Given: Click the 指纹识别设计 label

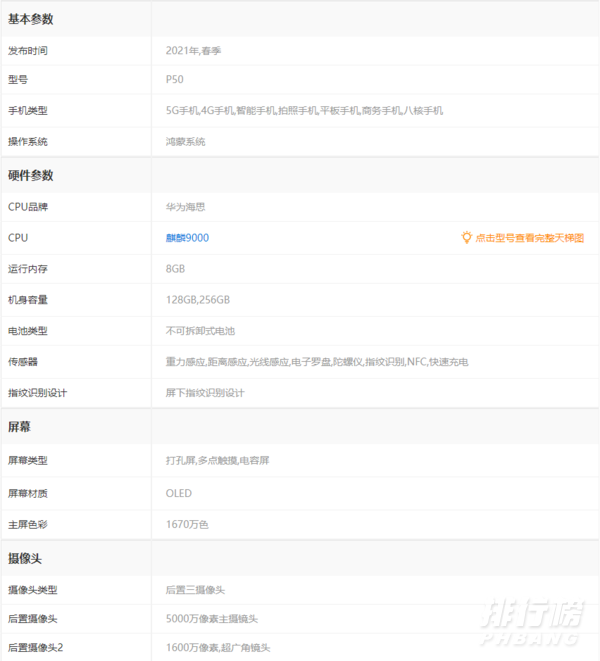Looking at the screenshot, I should click(38, 393).
